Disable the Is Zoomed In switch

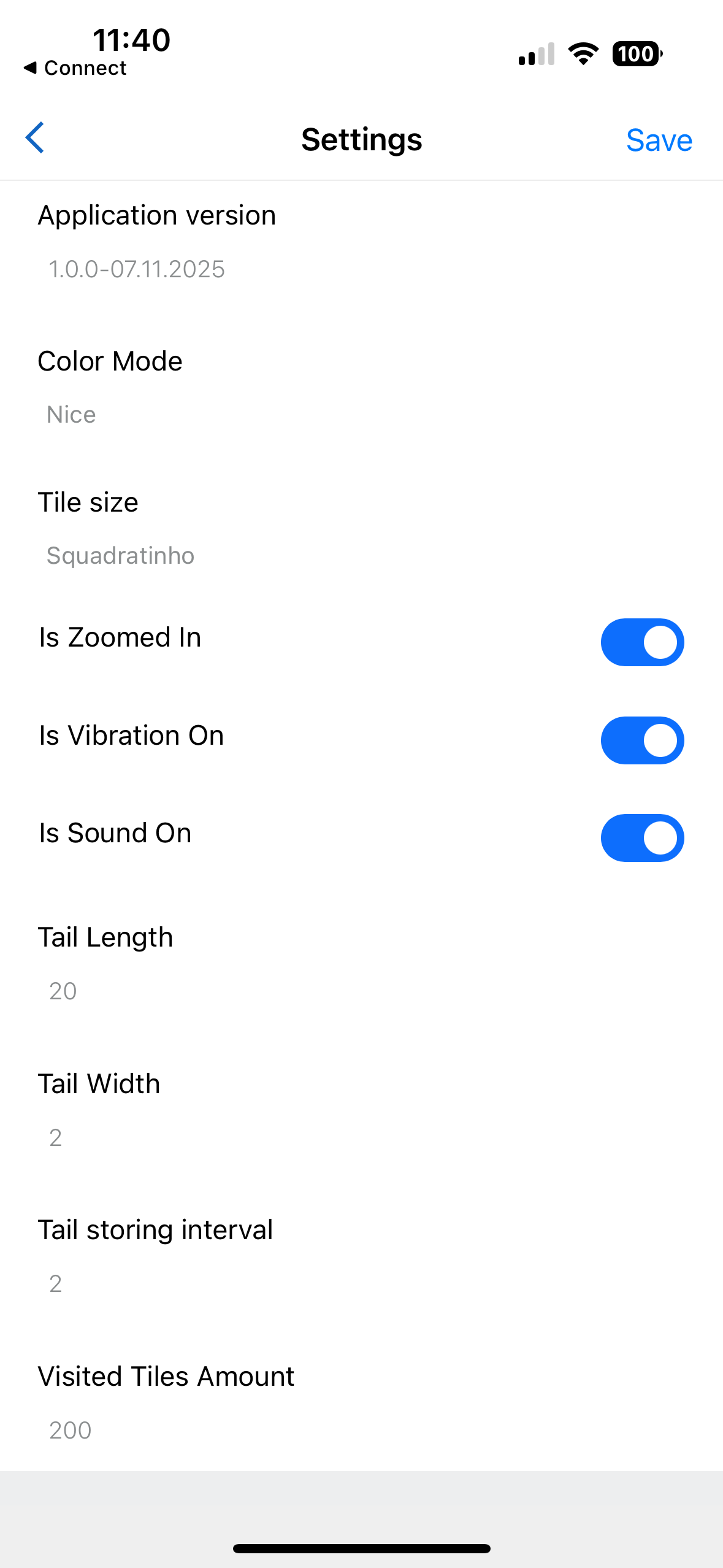point(641,642)
